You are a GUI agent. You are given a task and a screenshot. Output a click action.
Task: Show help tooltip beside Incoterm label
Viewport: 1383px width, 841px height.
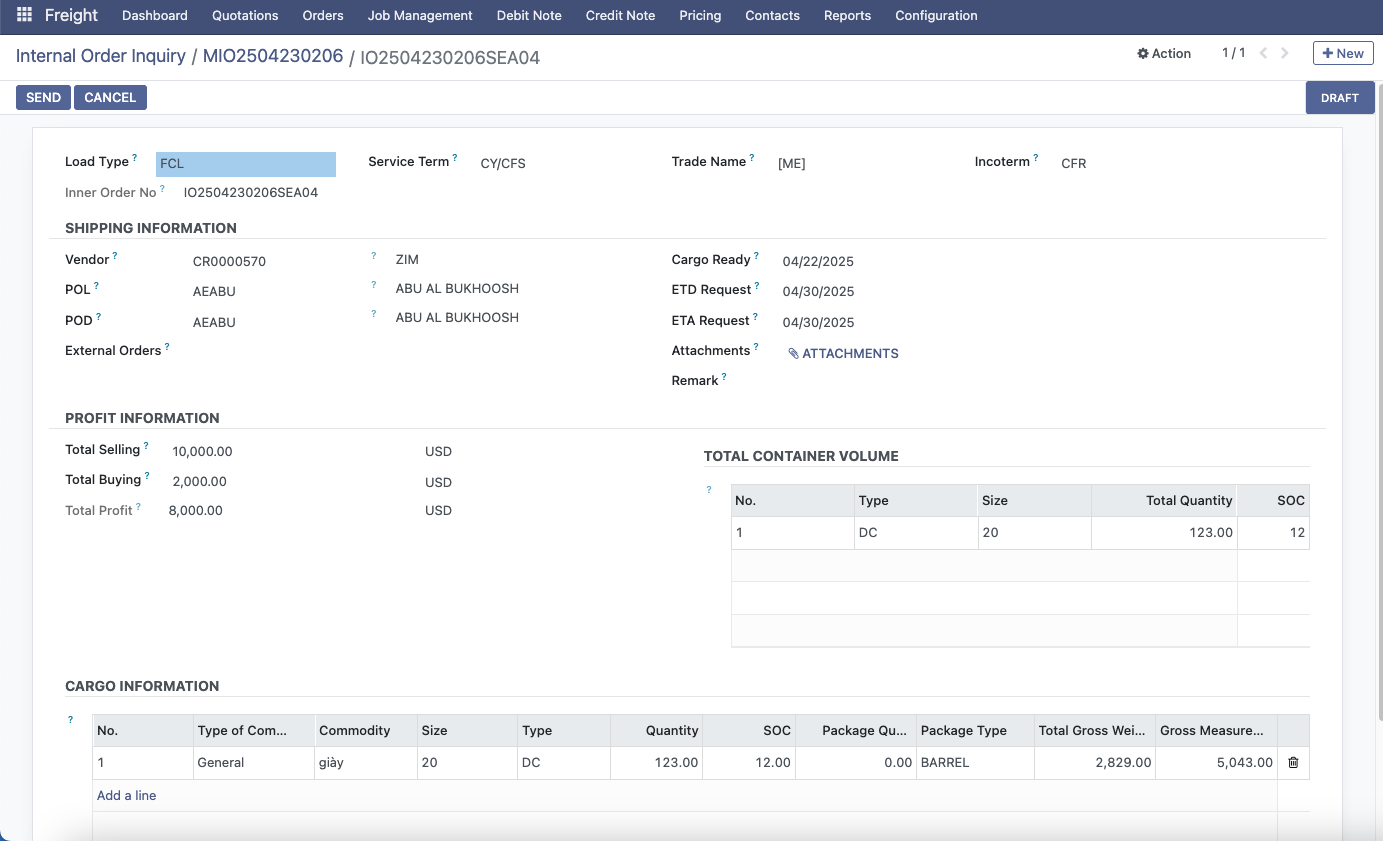tap(1036, 158)
